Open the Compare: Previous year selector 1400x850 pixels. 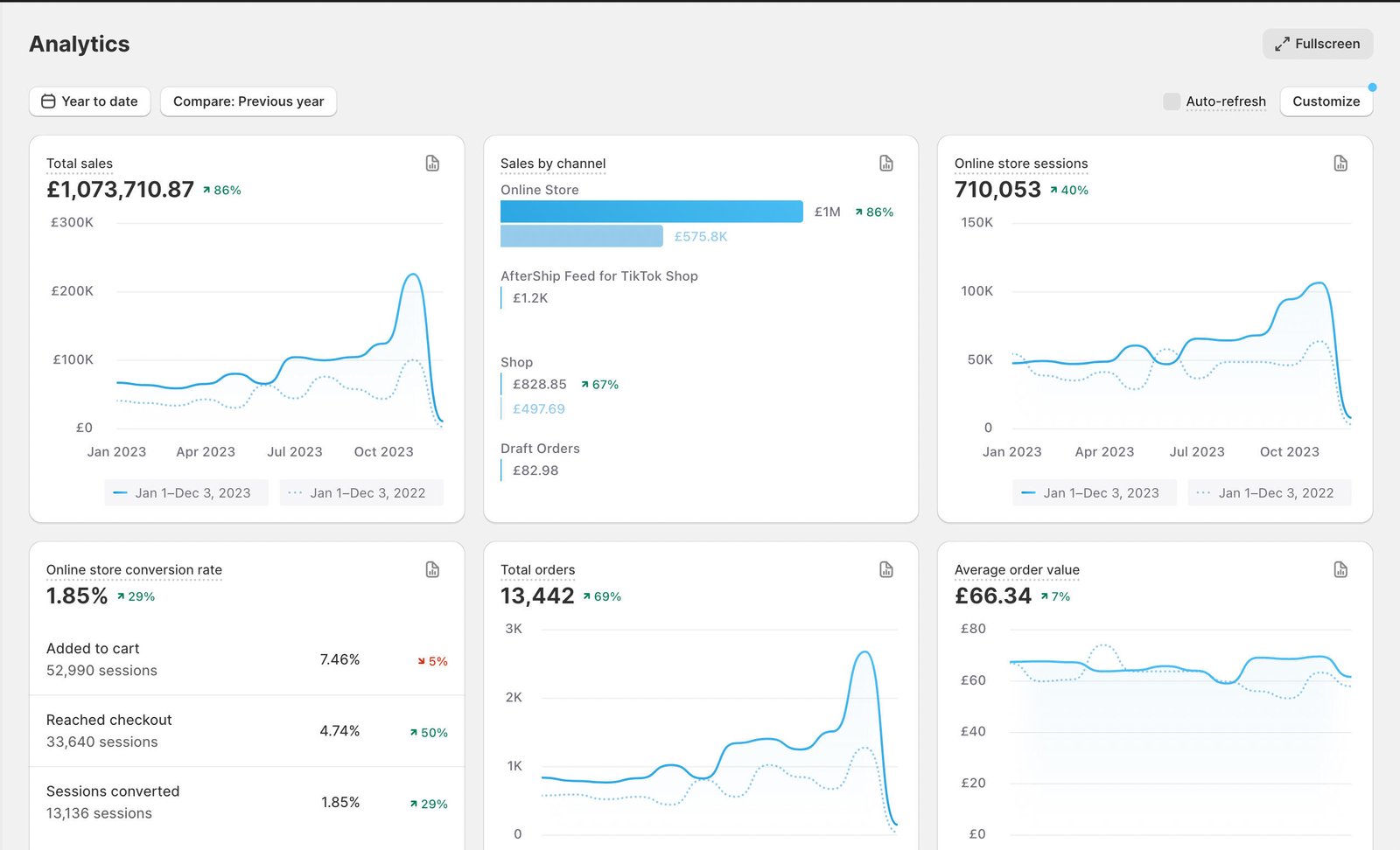coord(248,101)
